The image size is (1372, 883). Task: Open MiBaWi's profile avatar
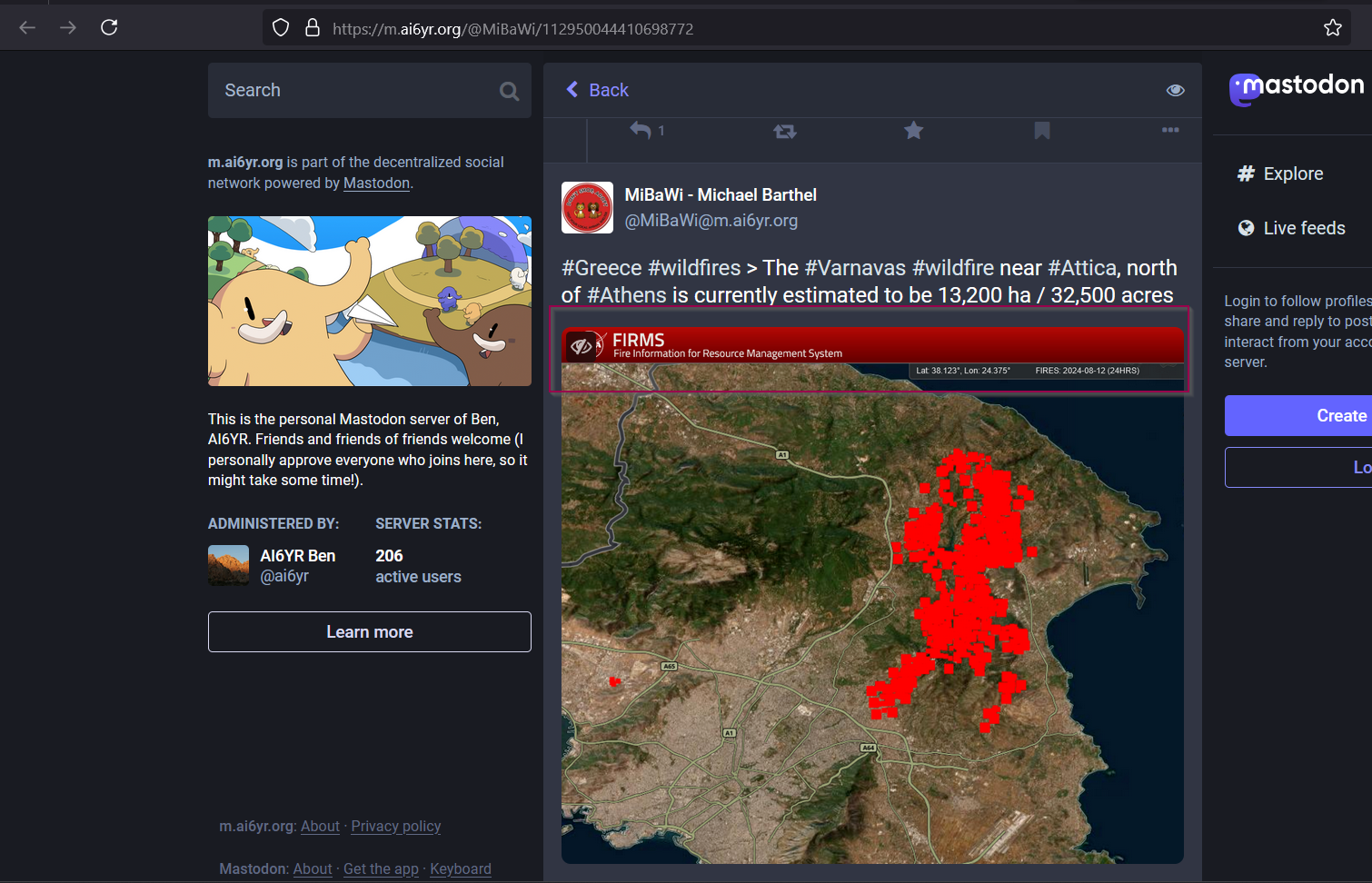point(587,208)
